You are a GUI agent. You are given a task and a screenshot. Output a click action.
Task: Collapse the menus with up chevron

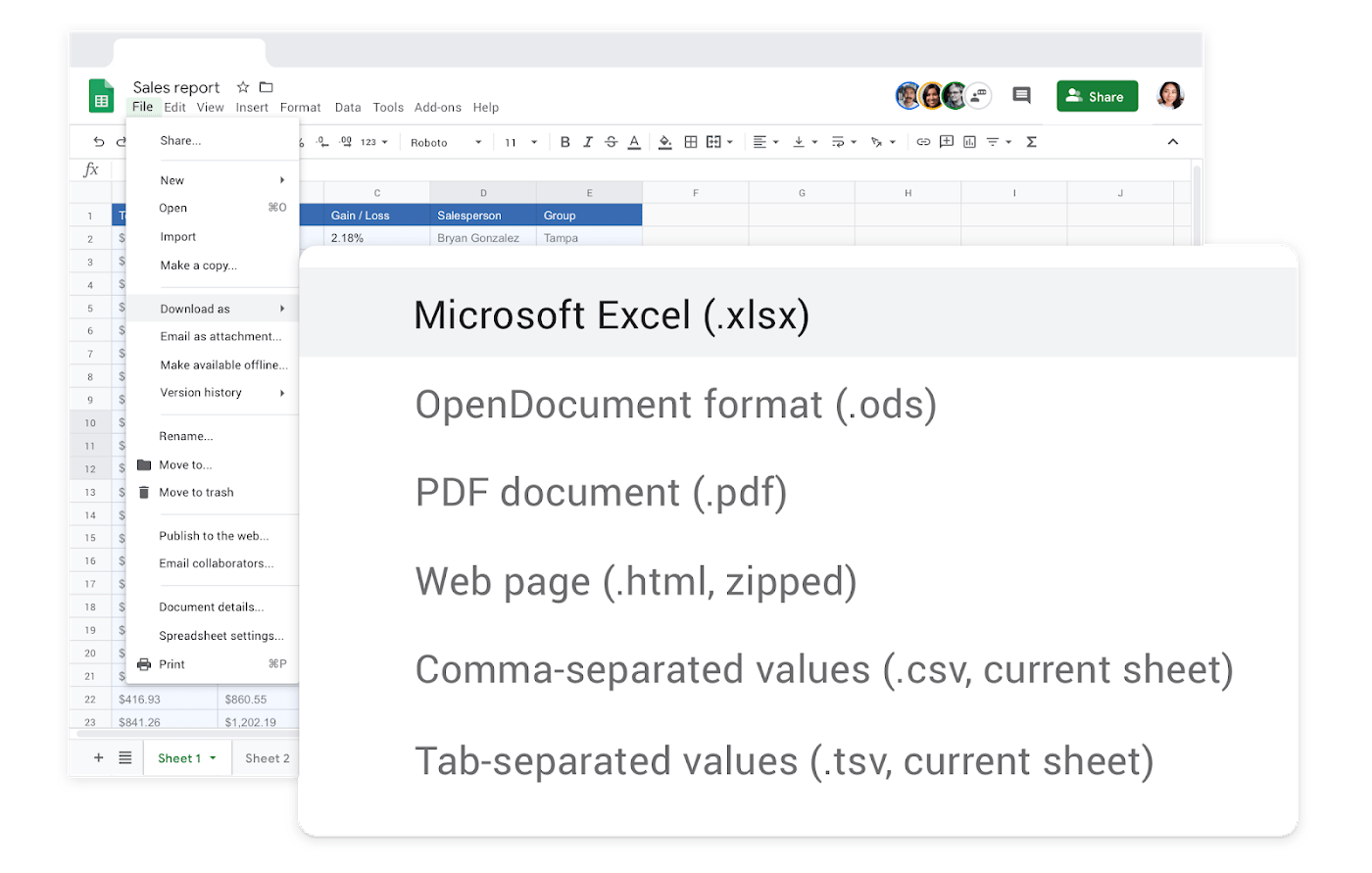click(x=1173, y=142)
